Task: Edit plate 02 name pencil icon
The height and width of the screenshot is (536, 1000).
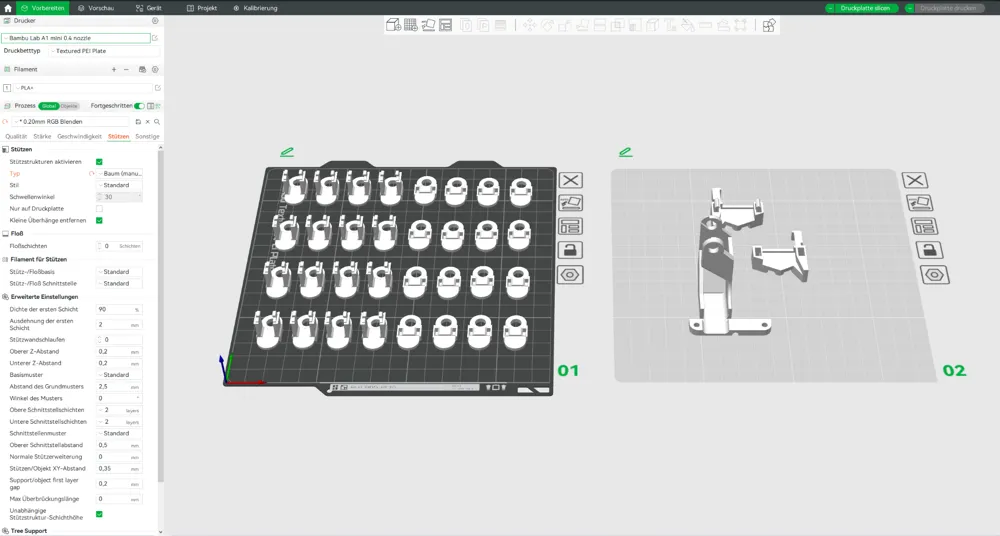Action: click(x=626, y=152)
